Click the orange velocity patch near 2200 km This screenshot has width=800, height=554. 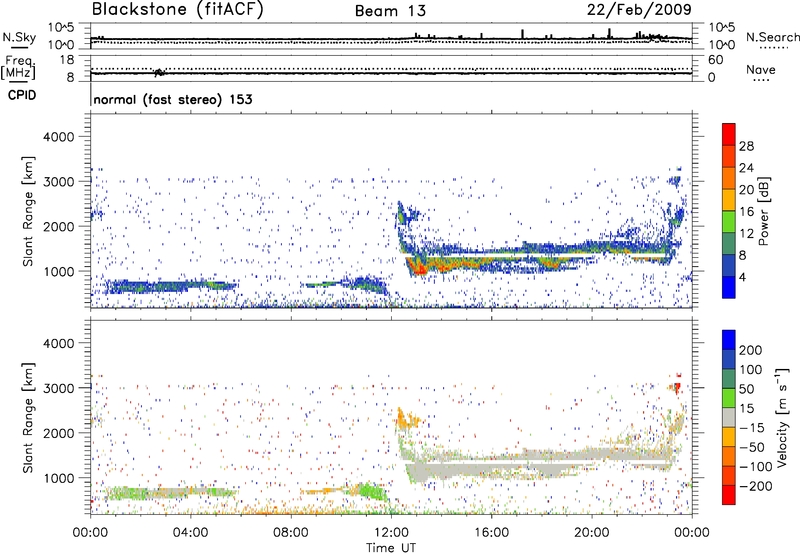(x=408, y=420)
